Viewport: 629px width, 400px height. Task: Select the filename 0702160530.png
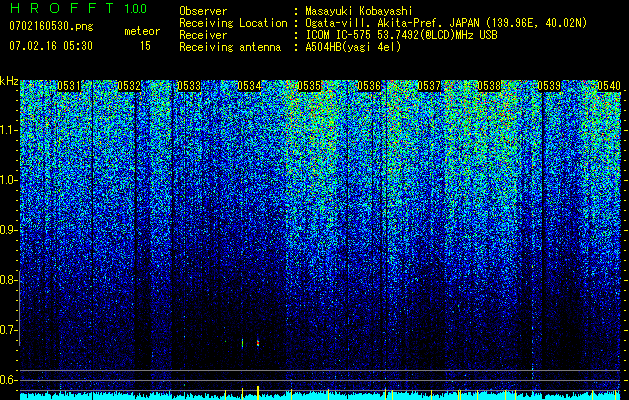[51, 27]
